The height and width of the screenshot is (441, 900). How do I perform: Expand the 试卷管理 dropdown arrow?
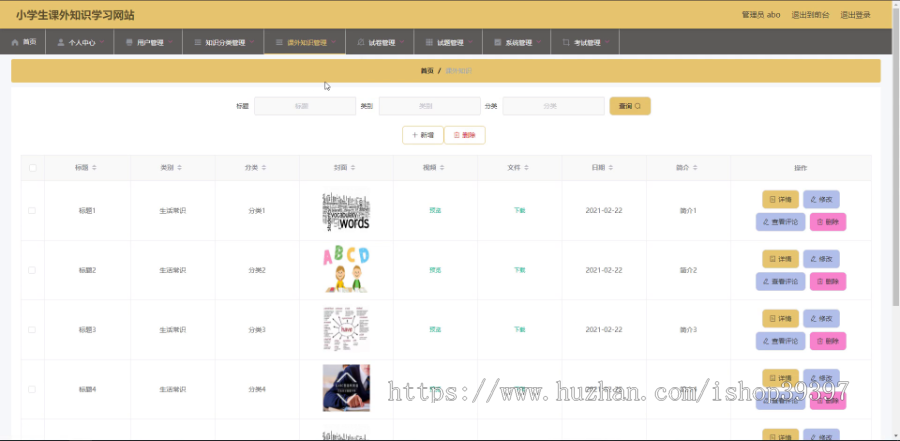(402, 42)
